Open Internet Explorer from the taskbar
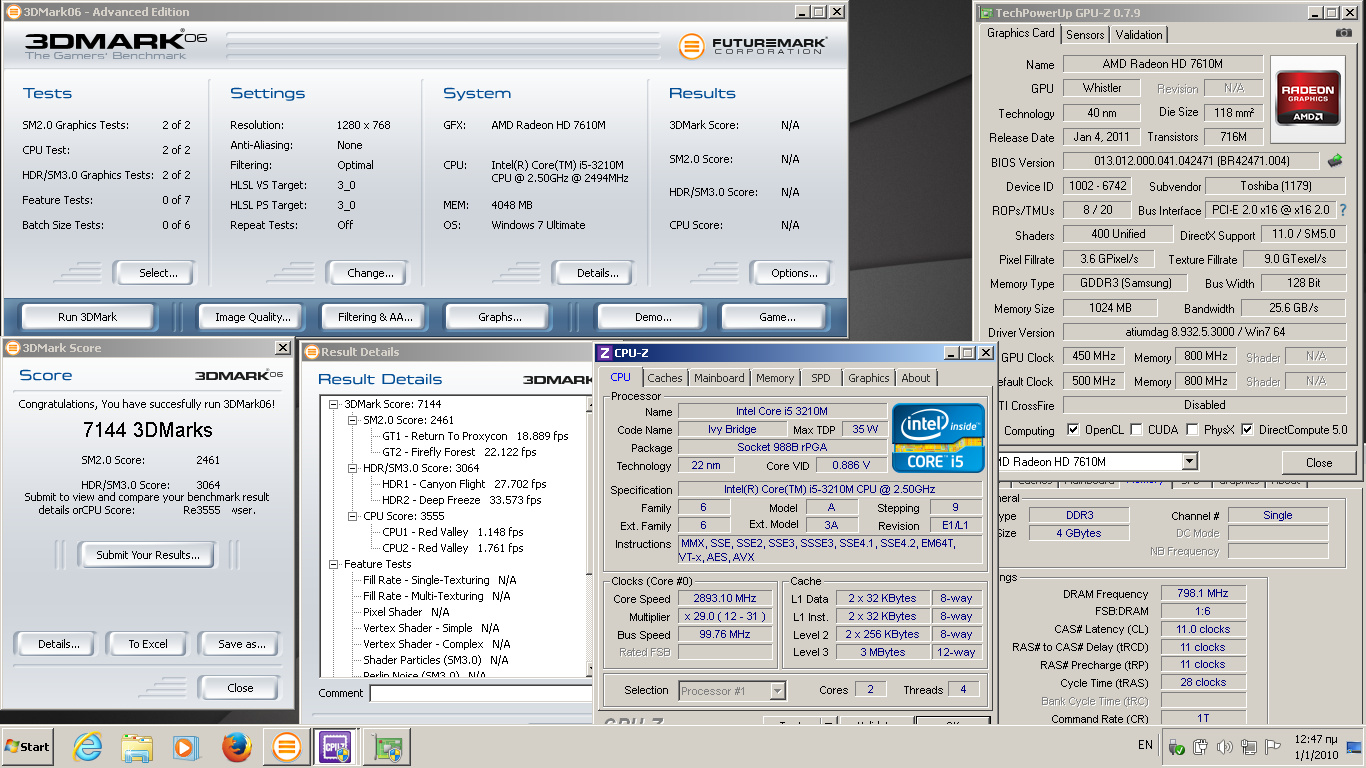 [88, 746]
